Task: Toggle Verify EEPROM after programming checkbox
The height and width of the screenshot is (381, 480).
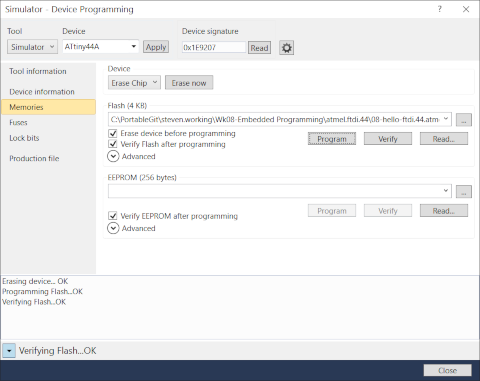Action: coord(113,216)
